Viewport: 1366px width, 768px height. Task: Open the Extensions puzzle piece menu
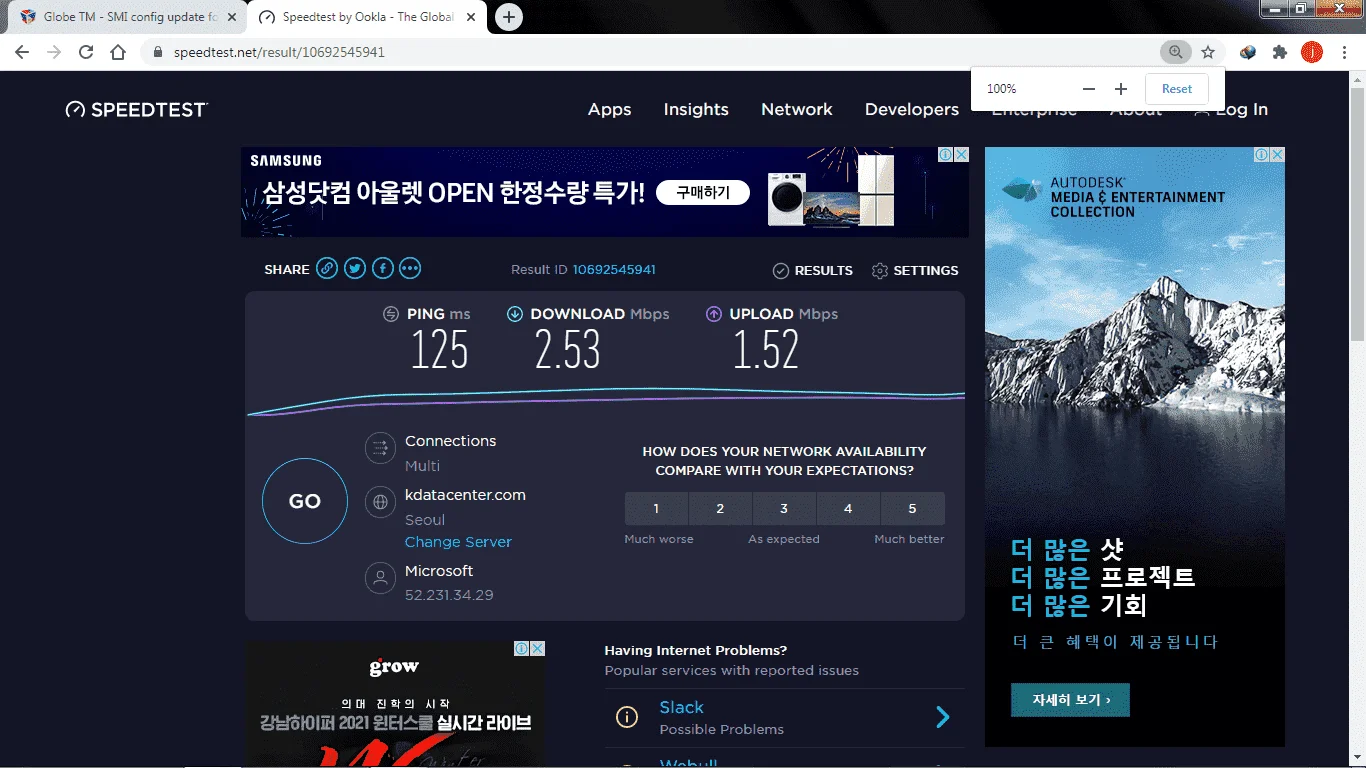(x=1280, y=52)
